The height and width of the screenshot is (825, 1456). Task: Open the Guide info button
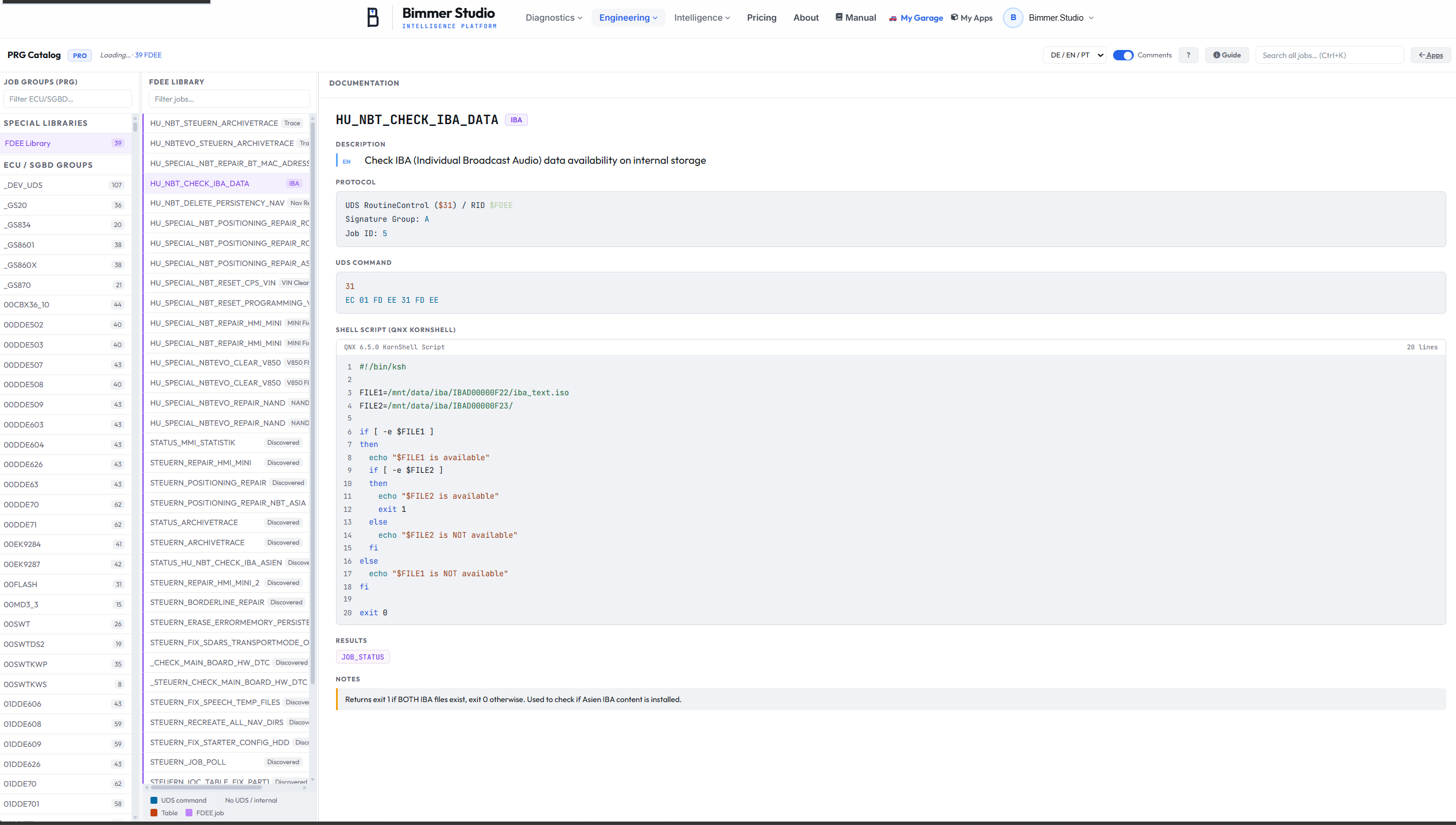click(x=1227, y=55)
